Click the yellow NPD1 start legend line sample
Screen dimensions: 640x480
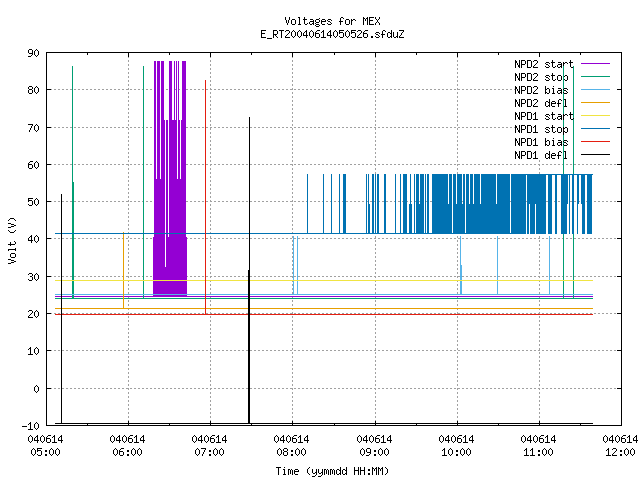click(595, 116)
